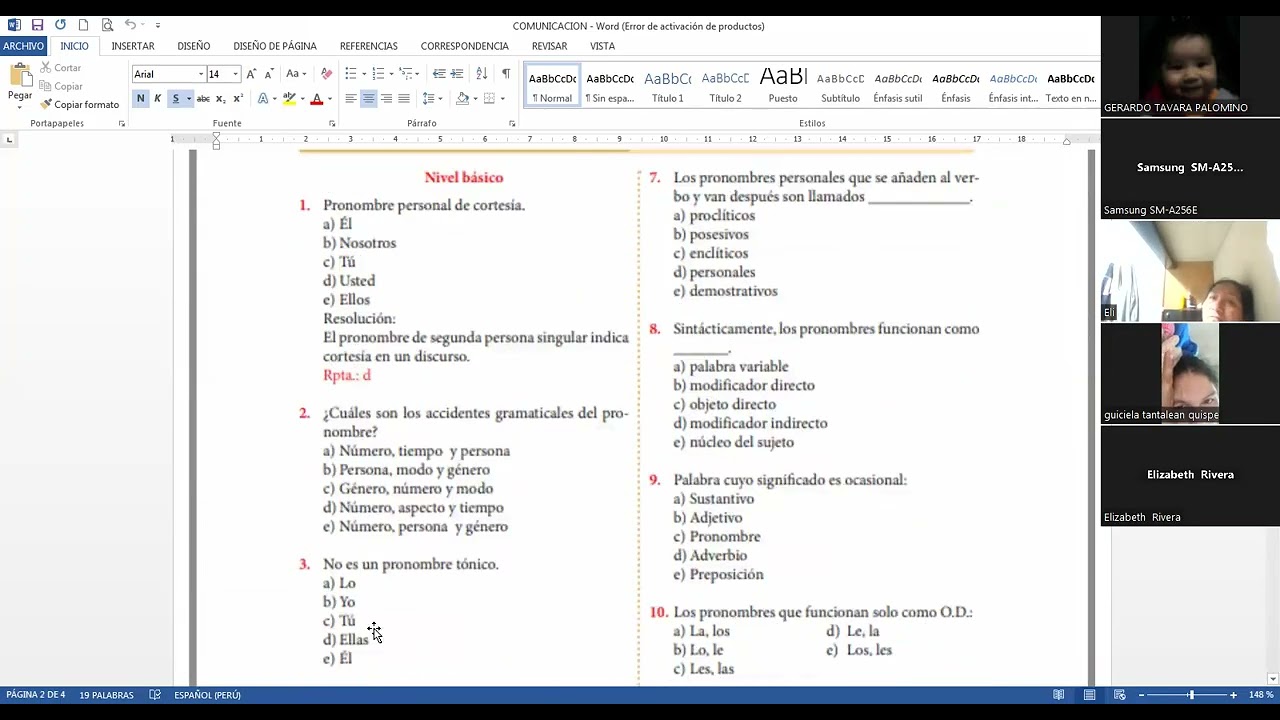Image resolution: width=1280 pixels, height=720 pixels.
Task: Click the zoom in plus button
Action: (x=1233, y=695)
